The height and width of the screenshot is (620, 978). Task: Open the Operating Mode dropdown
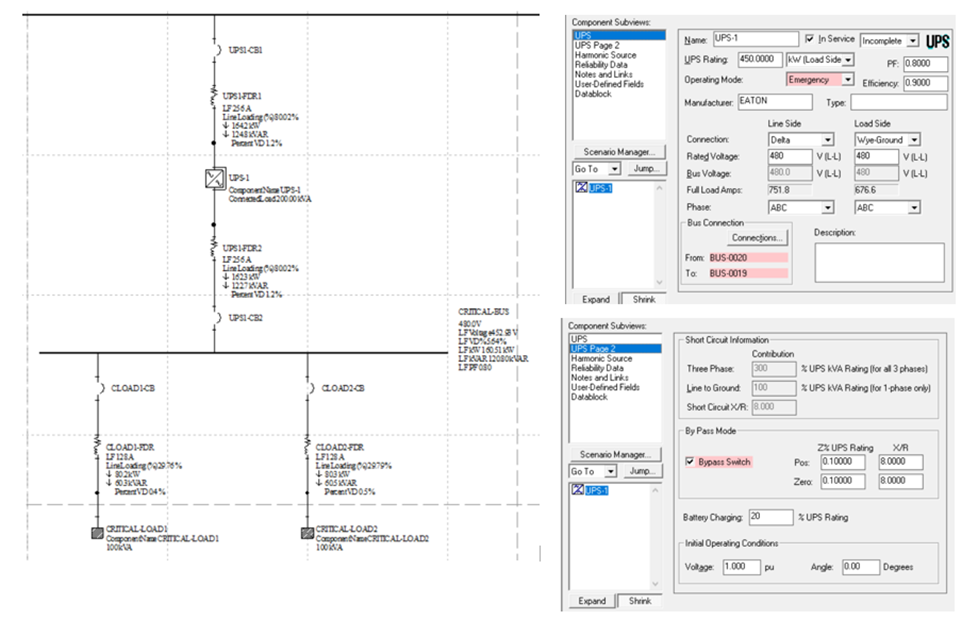[x=848, y=79]
